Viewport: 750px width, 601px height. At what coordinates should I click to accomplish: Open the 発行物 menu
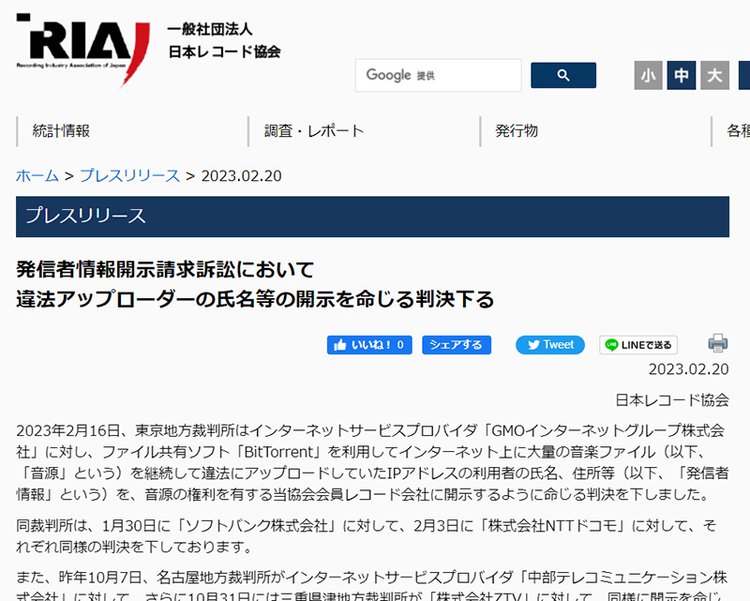(x=517, y=131)
